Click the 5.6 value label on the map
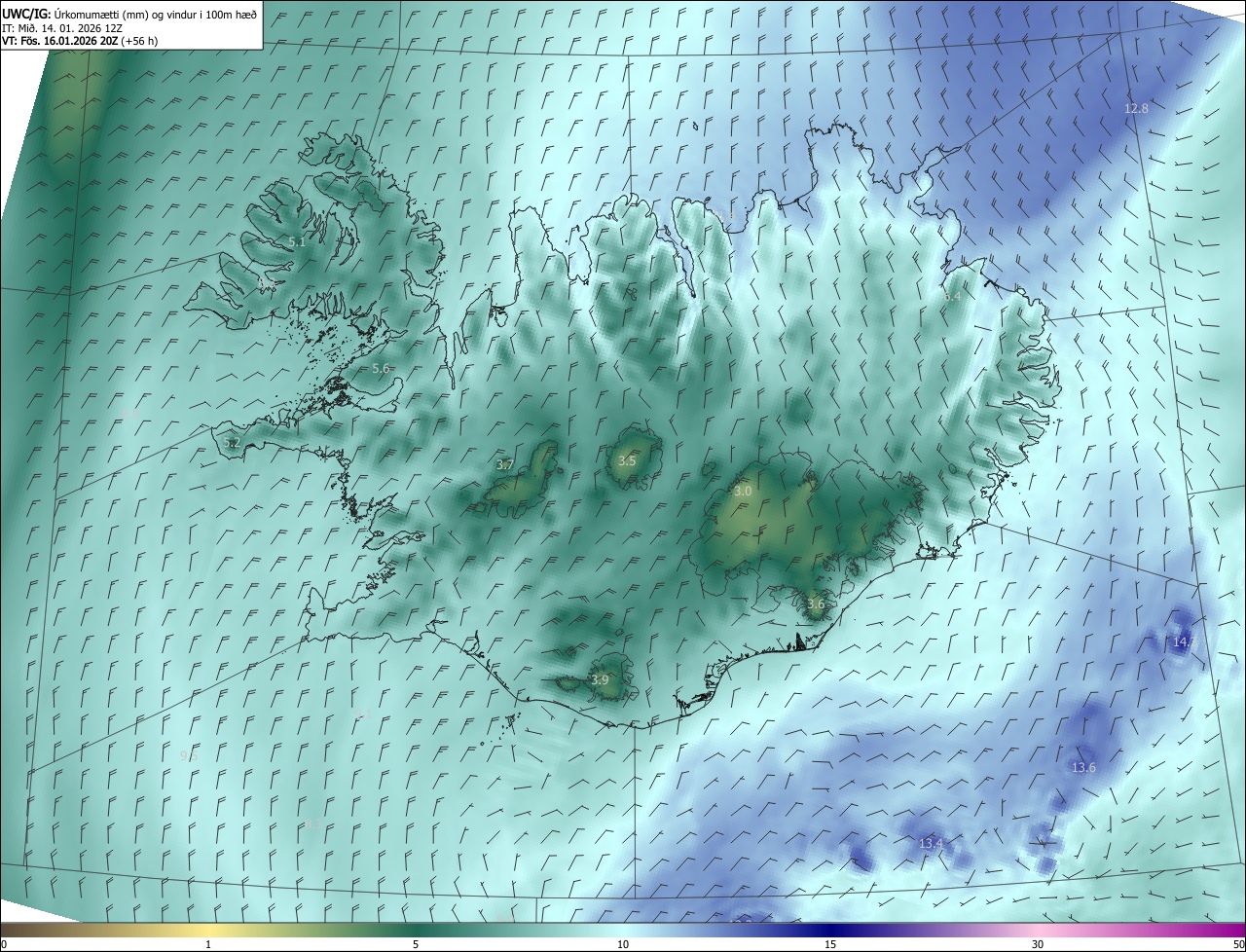 pos(381,369)
